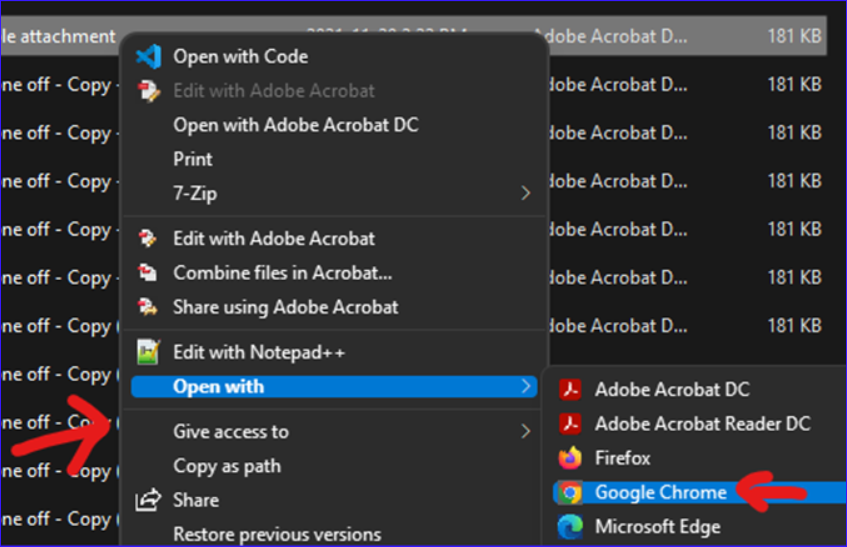Select the highlighted attachment file row
The width and height of the screenshot is (847, 547).
click(x=413, y=36)
